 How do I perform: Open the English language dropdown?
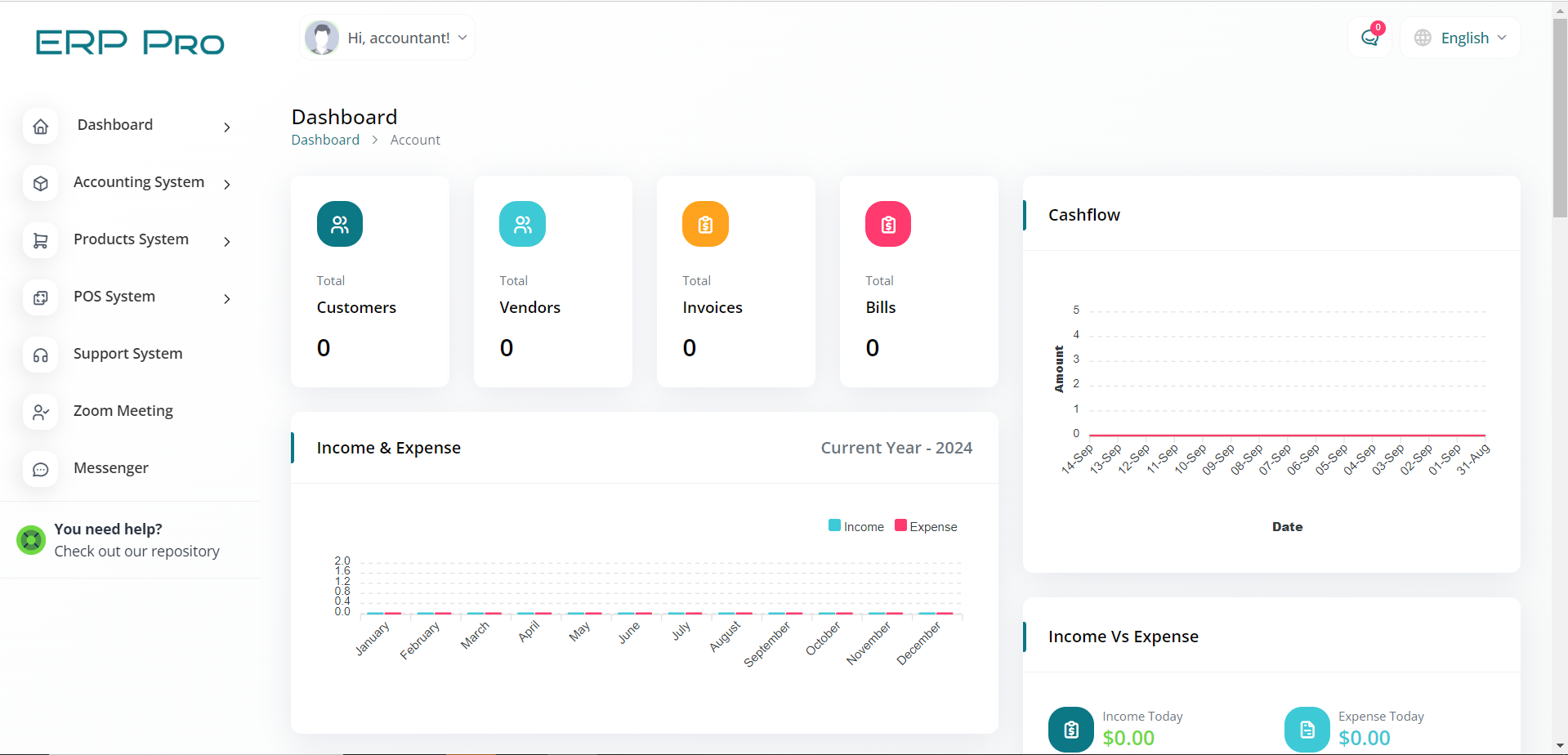1460,38
